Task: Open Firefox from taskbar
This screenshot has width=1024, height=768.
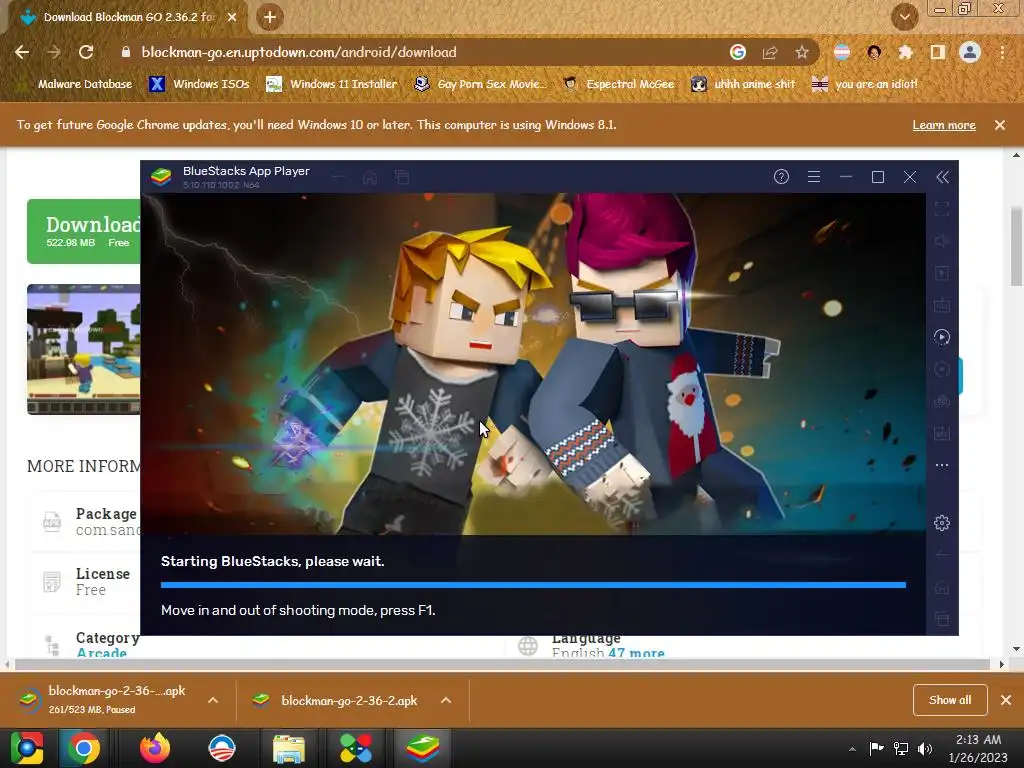Action: tap(155, 748)
